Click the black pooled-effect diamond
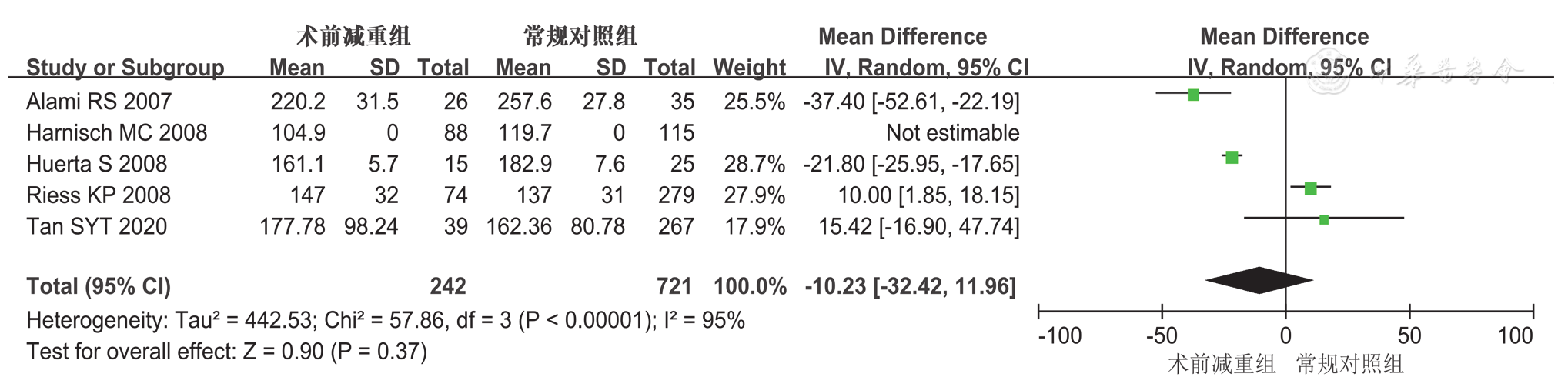This screenshot has width=1568, height=377. [x=1259, y=280]
